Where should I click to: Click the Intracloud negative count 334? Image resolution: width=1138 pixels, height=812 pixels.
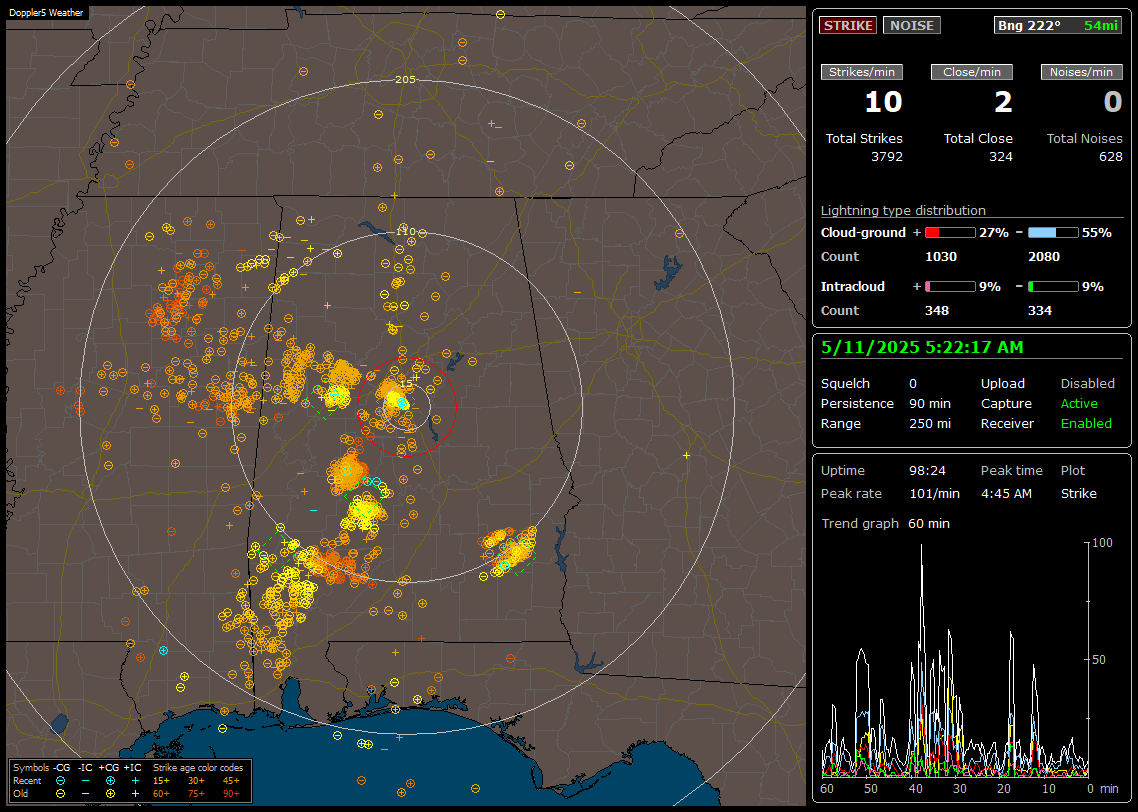point(1040,311)
